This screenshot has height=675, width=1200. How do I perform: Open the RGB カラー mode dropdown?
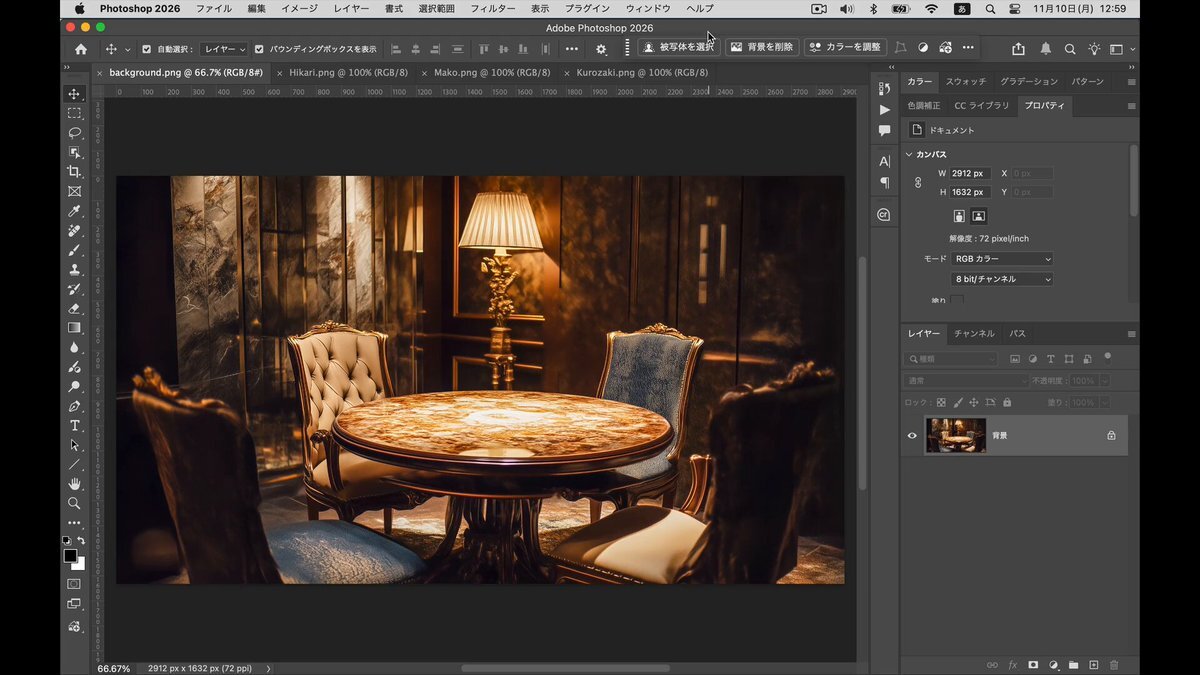click(1002, 259)
